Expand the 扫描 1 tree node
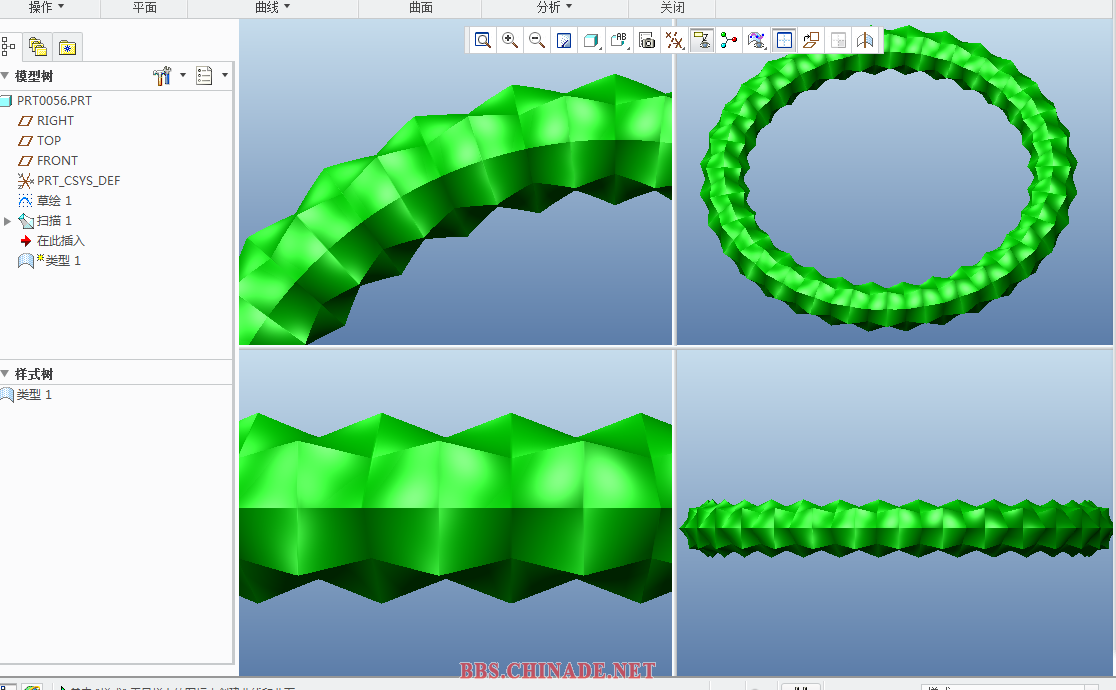 [x=8, y=221]
